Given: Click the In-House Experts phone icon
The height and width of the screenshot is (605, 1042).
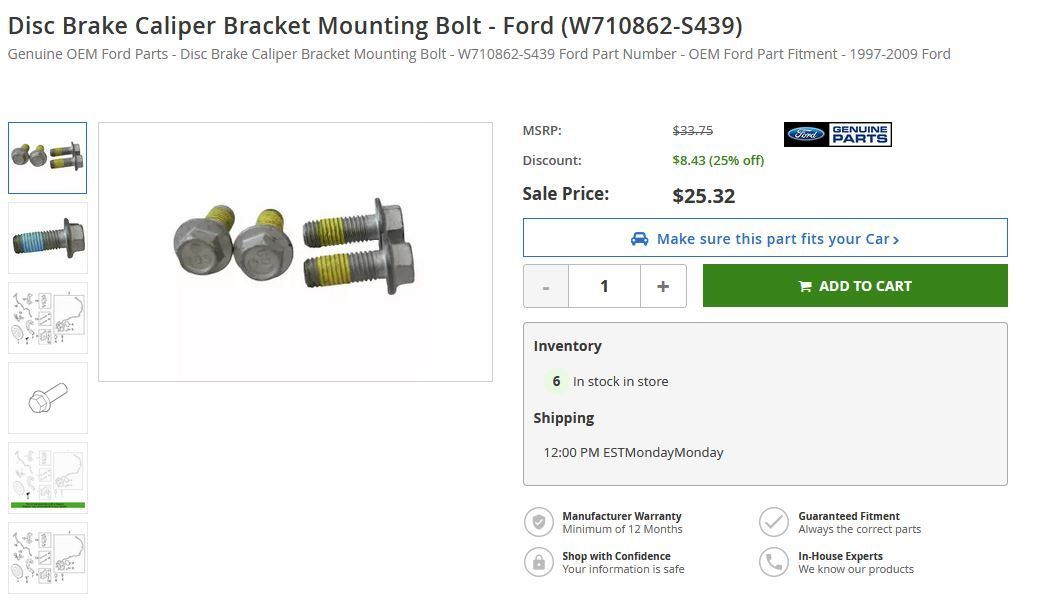Looking at the screenshot, I should coord(773,562).
